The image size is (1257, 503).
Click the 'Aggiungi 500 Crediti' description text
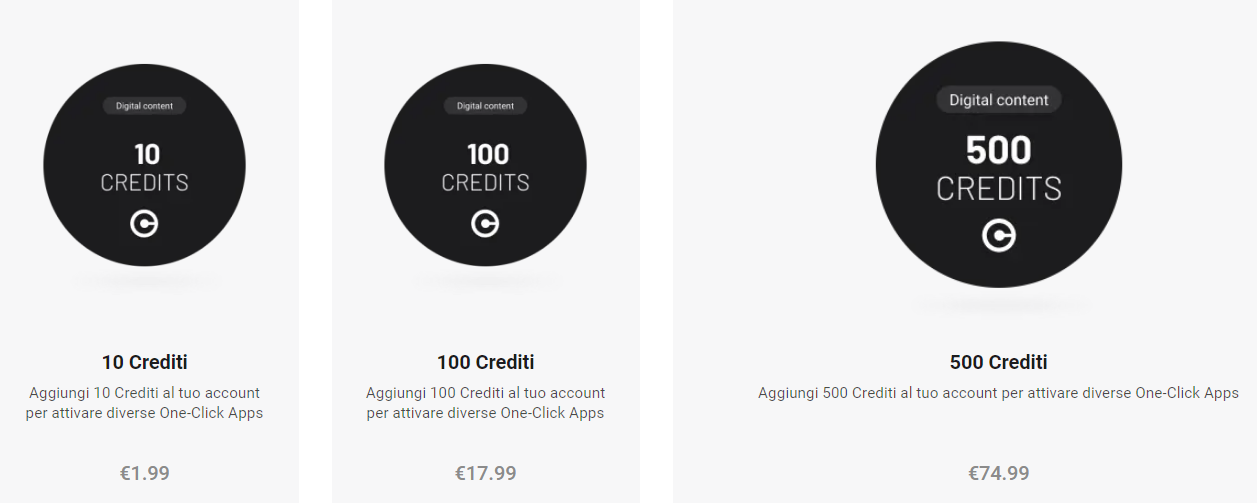pyautogui.click(x=998, y=393)
